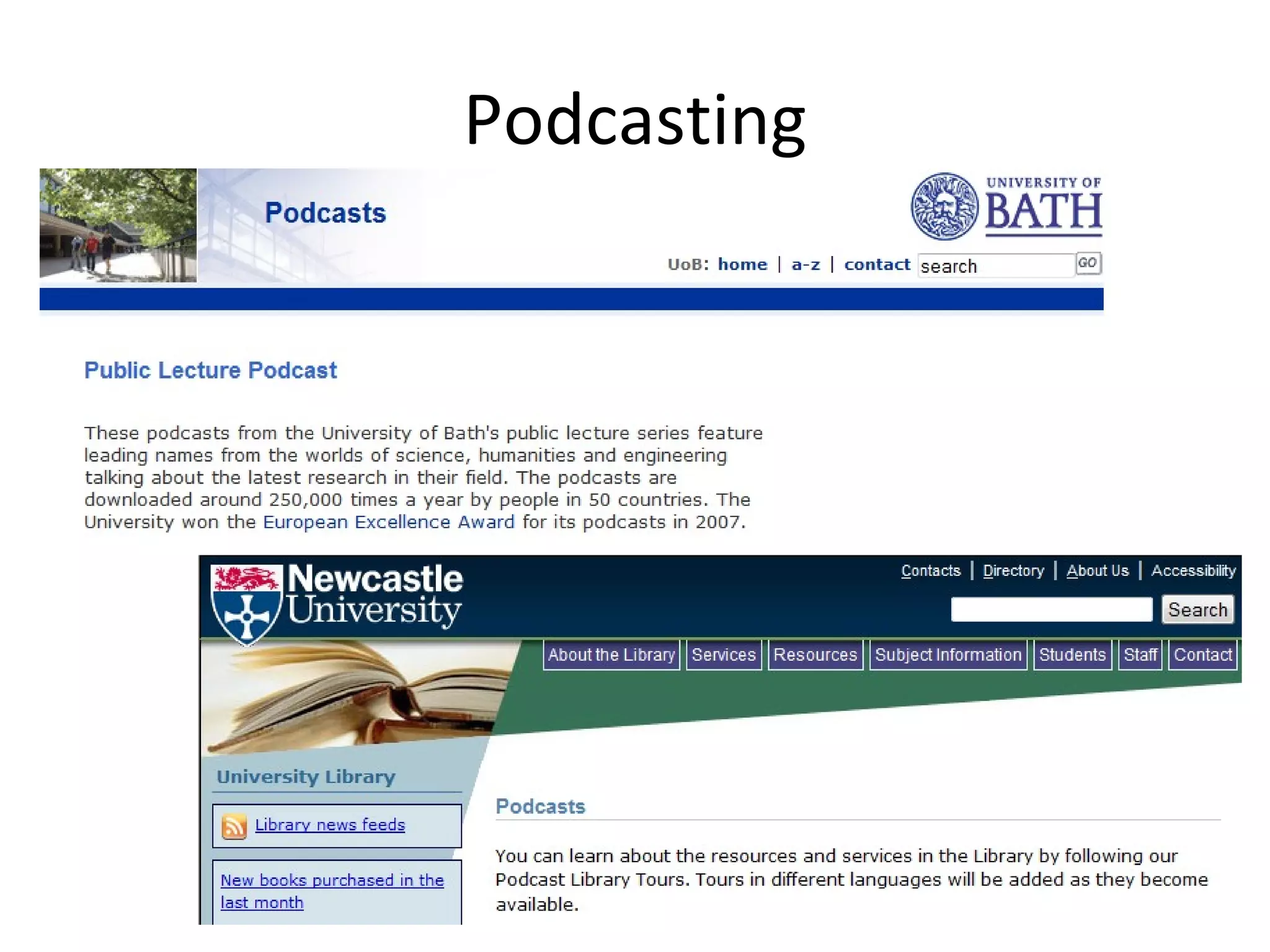Click the Bath search text field

[995, 266]
